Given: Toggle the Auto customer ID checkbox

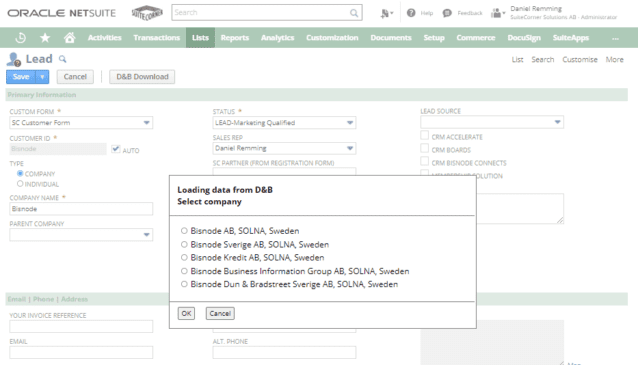Looking at the screenshot, I should click(116, 149).
